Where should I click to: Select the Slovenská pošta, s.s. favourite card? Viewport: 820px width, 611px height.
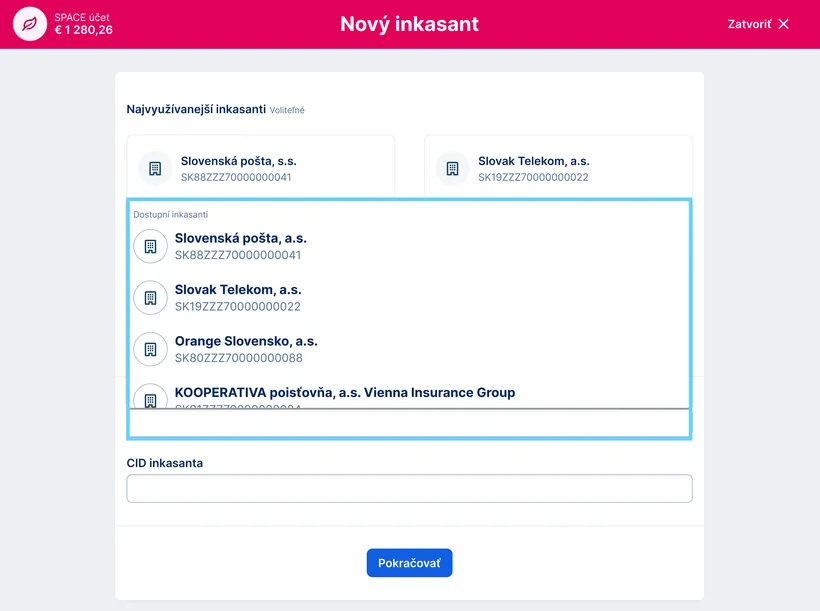coord(238,161)
